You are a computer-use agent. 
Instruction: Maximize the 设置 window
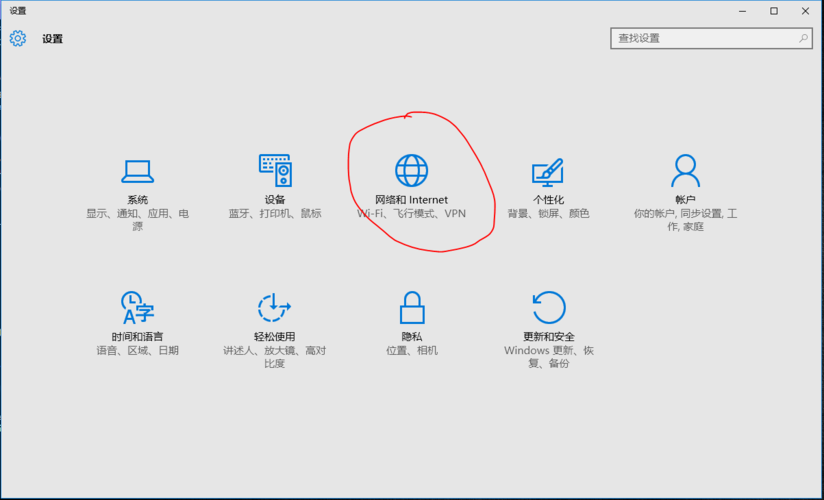774,11
